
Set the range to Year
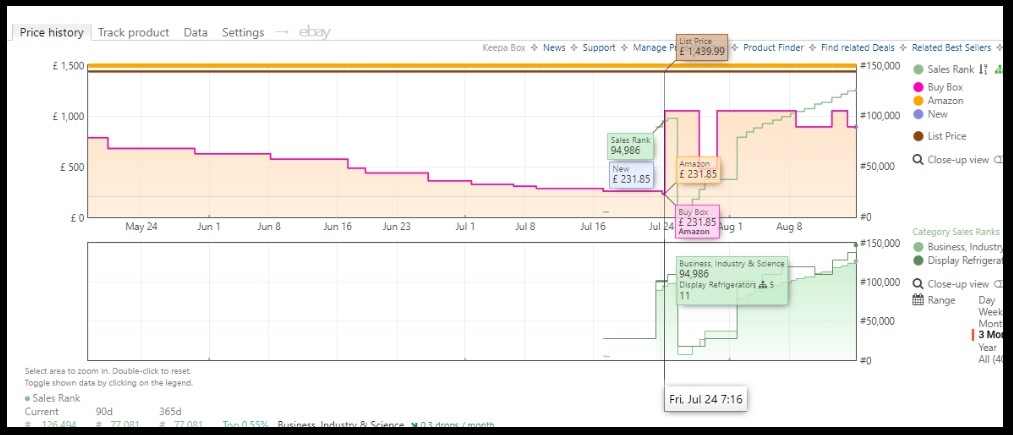(x=987, y=347)
